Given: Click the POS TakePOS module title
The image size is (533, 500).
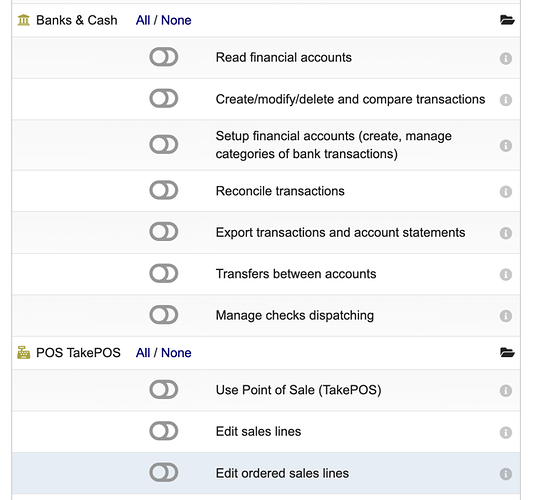Looking at the screenshot, I should (78, 353).
